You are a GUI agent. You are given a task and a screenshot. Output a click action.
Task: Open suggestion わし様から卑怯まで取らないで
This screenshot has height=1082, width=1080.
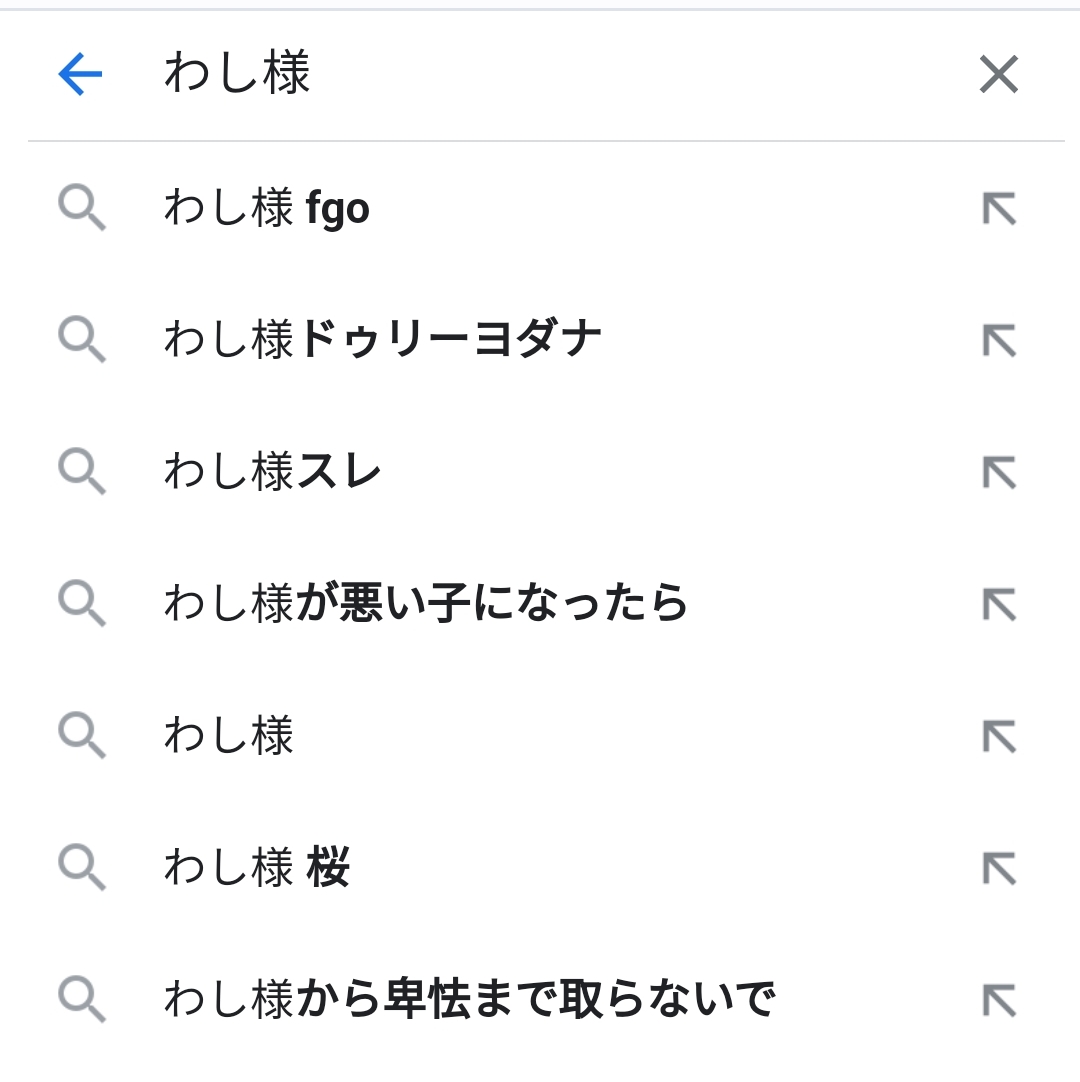tap(470, 999)
